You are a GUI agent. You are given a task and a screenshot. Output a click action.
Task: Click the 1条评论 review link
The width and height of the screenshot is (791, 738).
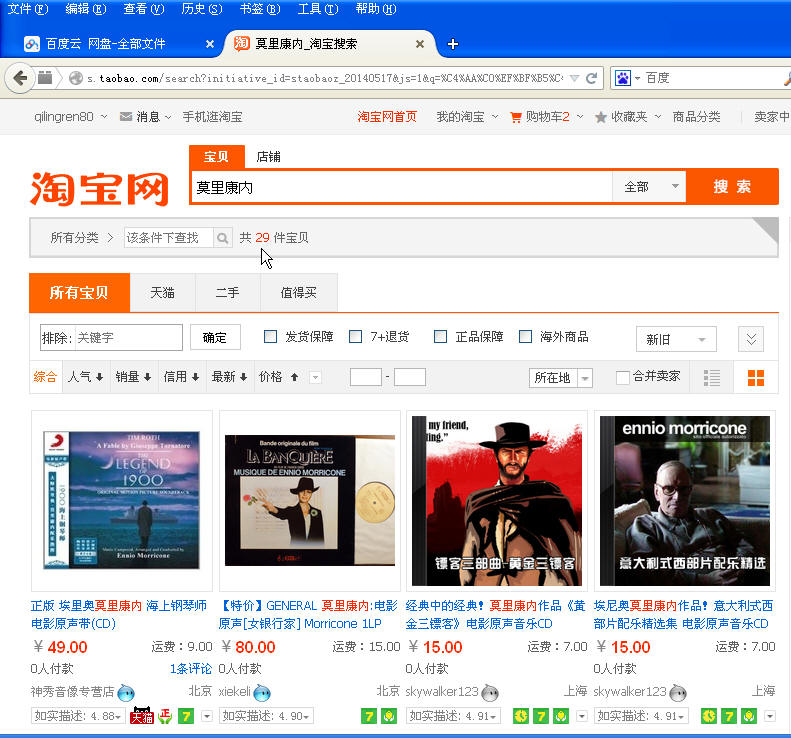(191, 669)
